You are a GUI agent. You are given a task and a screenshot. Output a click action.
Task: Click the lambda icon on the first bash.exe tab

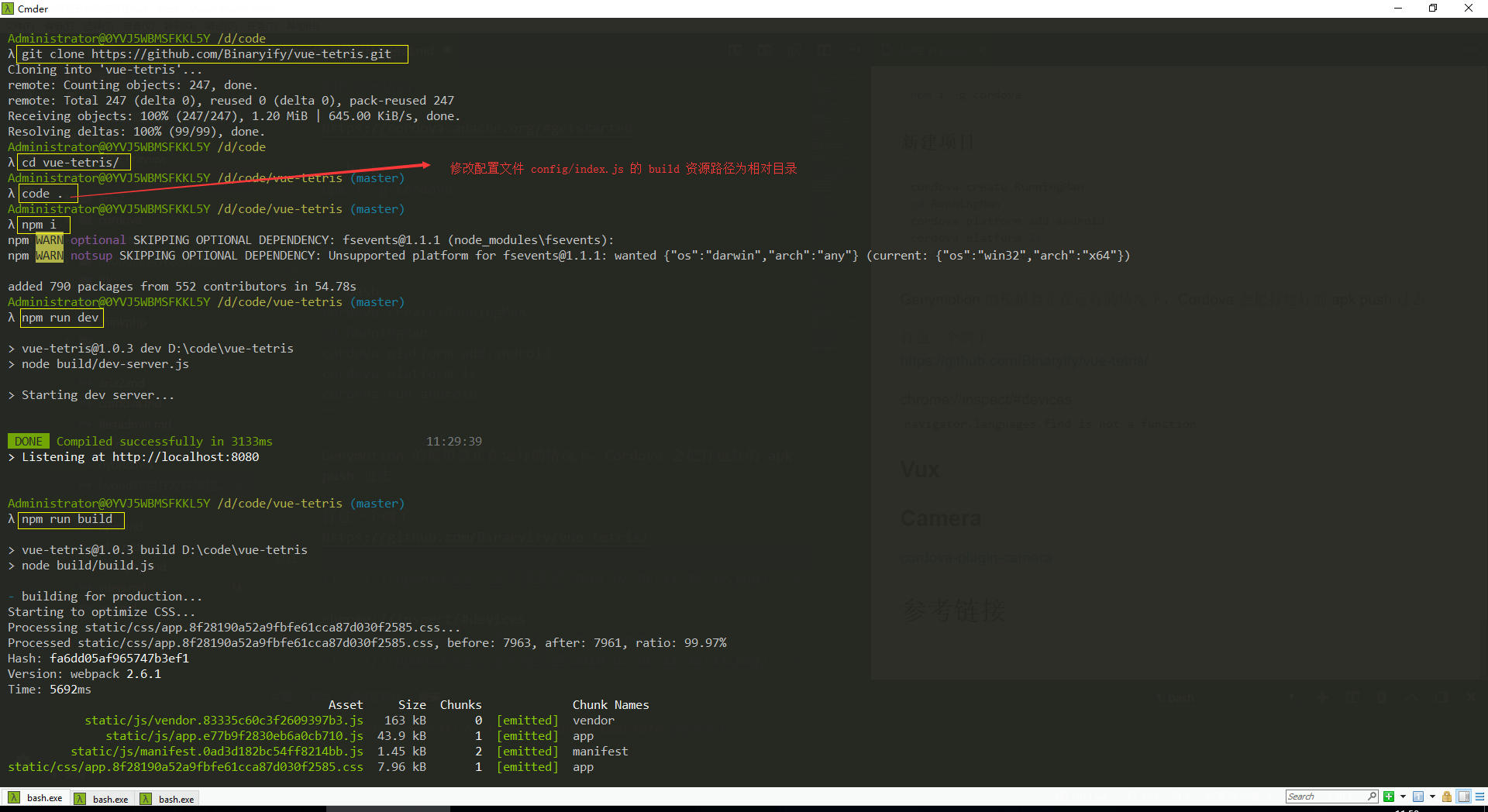14,798
